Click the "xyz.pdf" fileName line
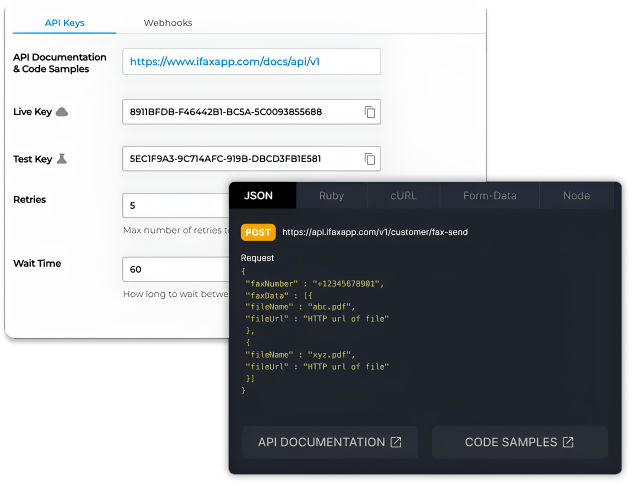Image resolution: width=632 pixels, height=484 pixels. click(300, 355)
